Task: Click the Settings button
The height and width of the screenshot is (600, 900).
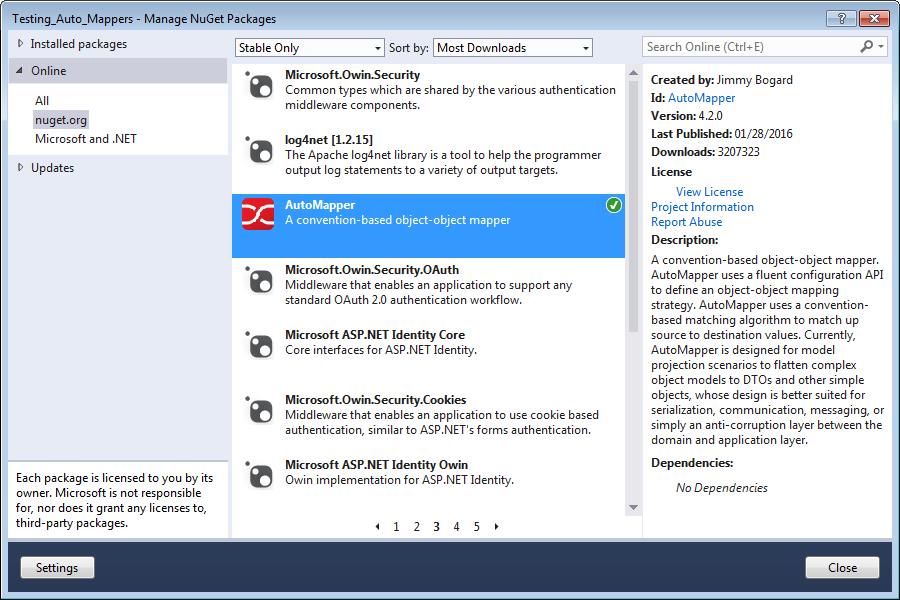Action: (x=57, y=568)
